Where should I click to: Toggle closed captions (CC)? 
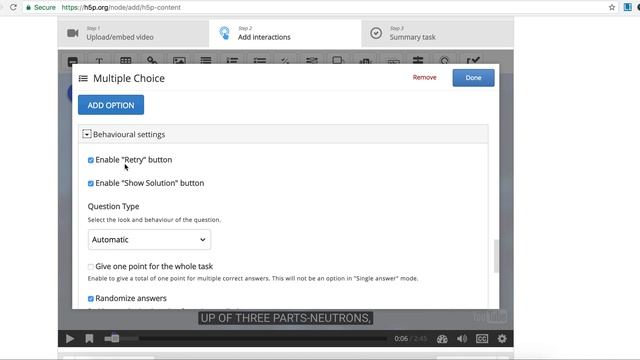point(482,339)
